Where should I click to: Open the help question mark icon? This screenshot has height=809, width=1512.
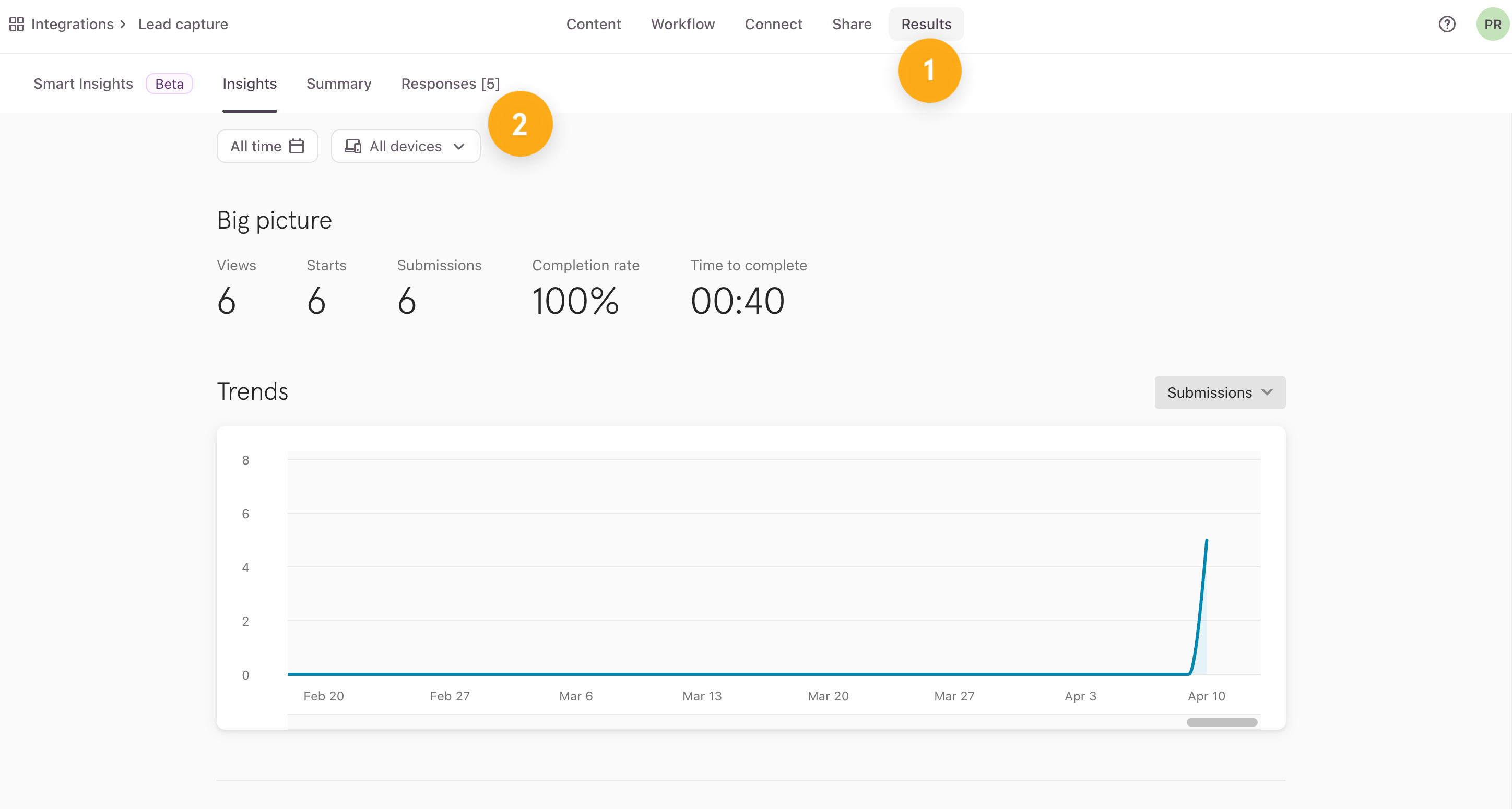[1447, 24]
